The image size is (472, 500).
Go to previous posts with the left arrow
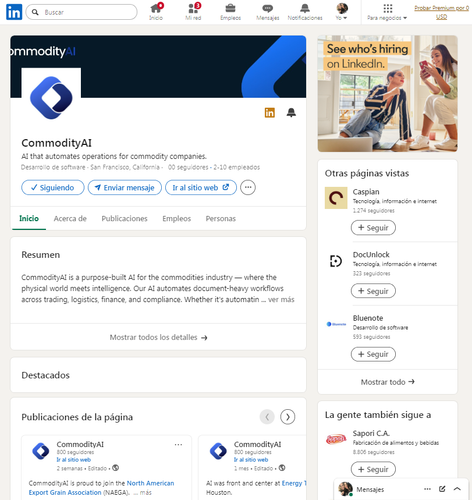pyautogui.click(x=267, y=417)
